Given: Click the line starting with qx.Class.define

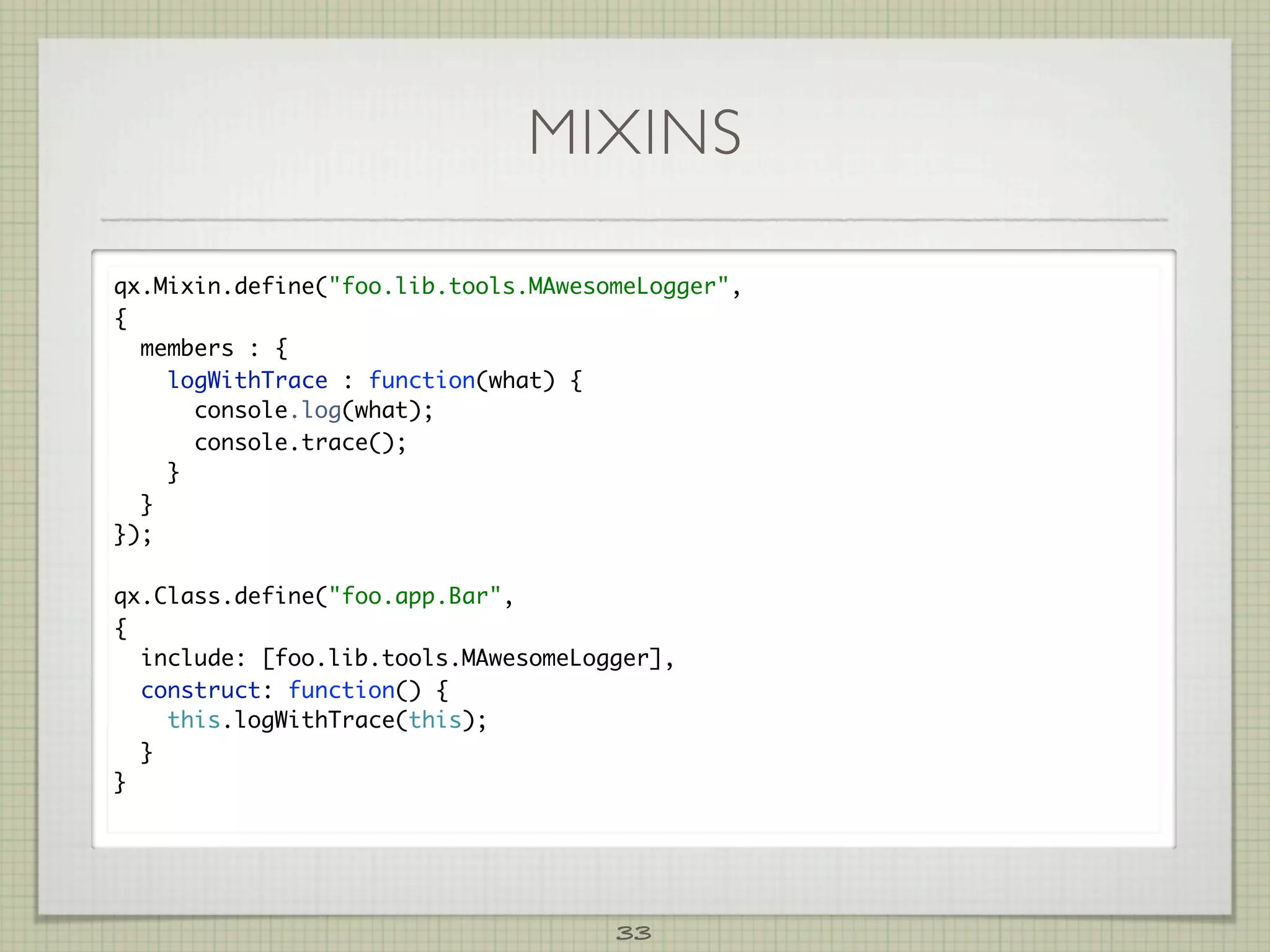Looking at the screenshot, I should click(x=314, y=597).
